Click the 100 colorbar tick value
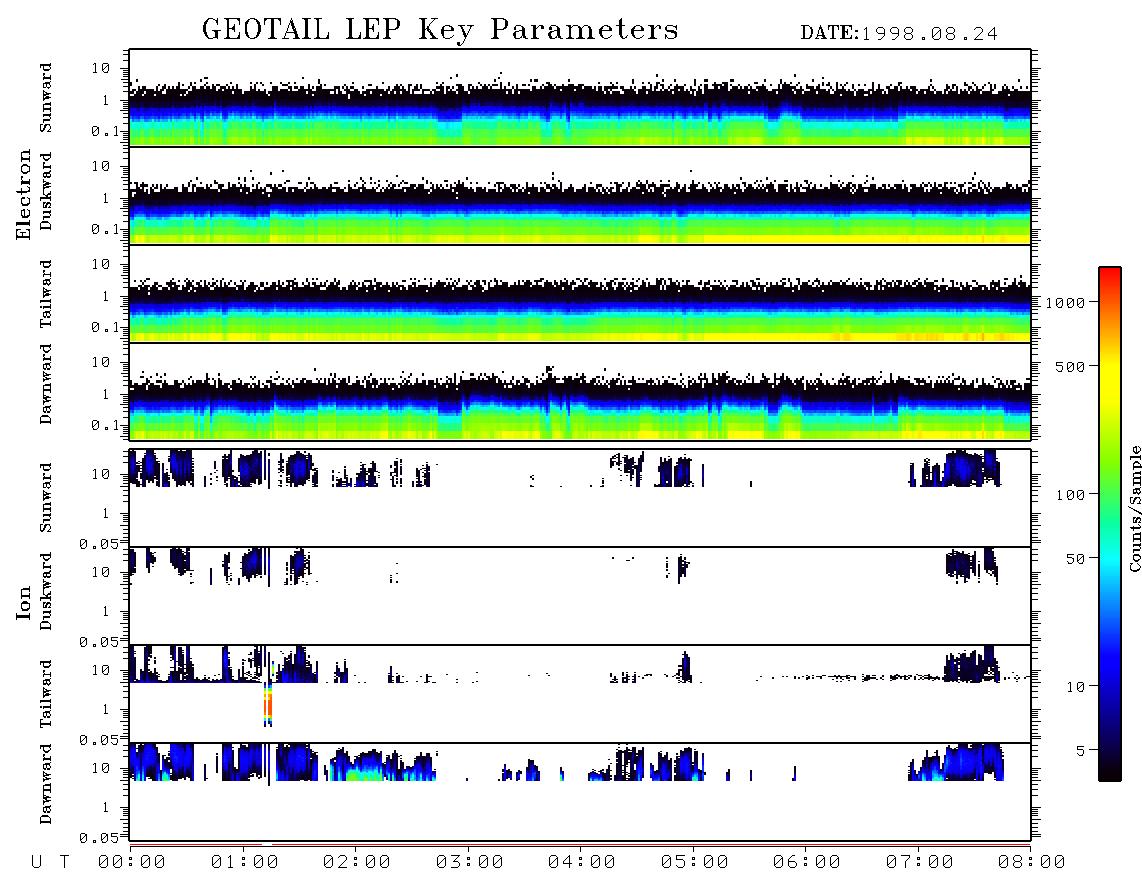This screenshot has width=1142, height=880. pos(1070,495)
